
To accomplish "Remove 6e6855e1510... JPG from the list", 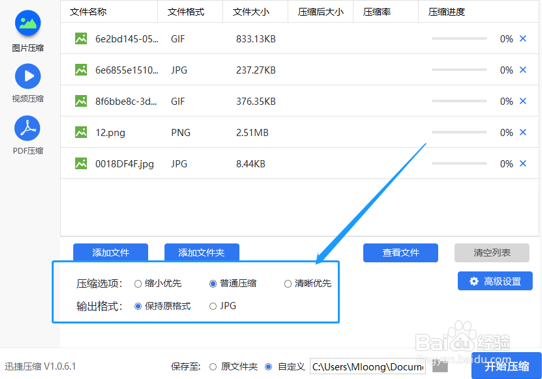I will [523, 70].
